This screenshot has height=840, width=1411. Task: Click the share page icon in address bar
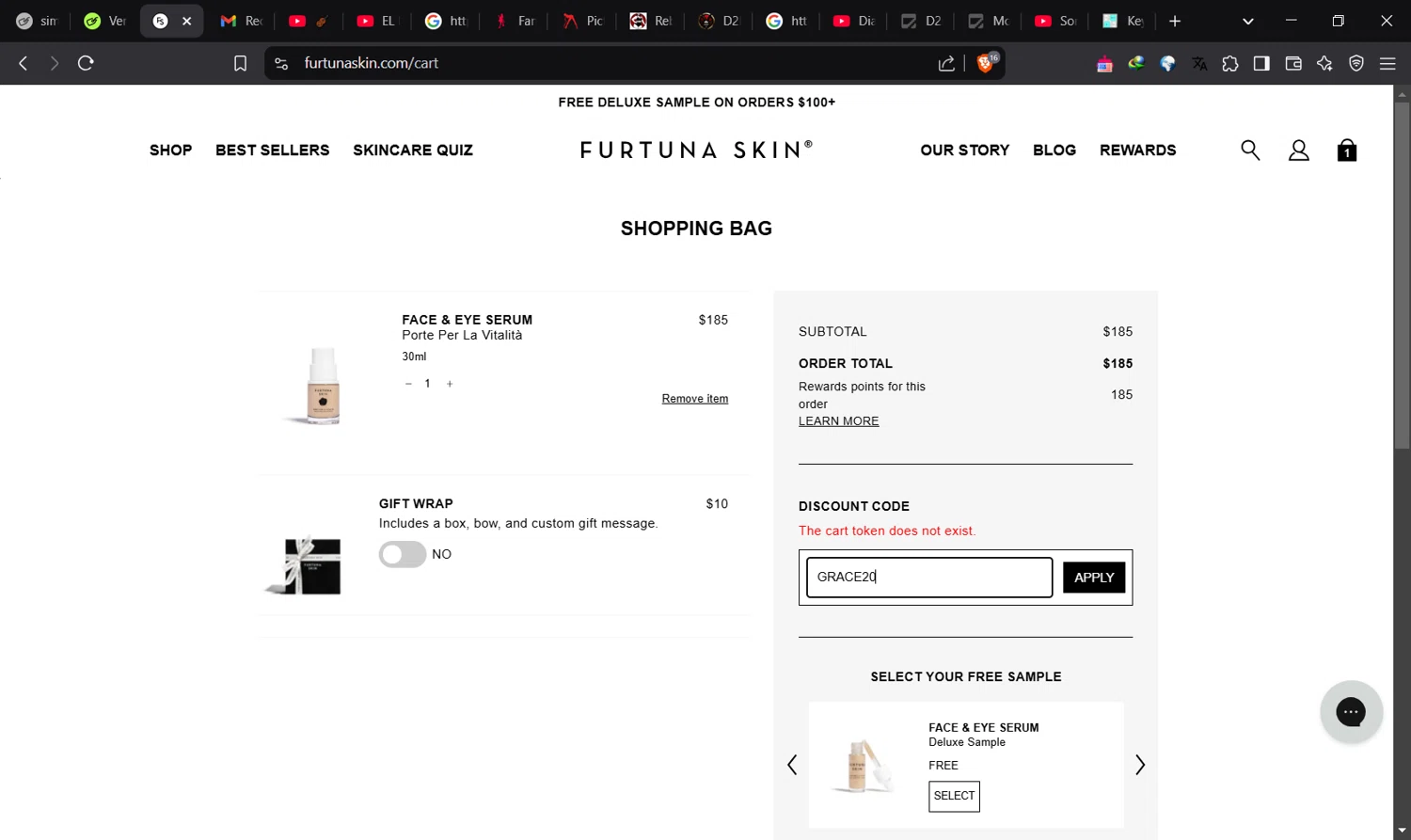(946, 63)
